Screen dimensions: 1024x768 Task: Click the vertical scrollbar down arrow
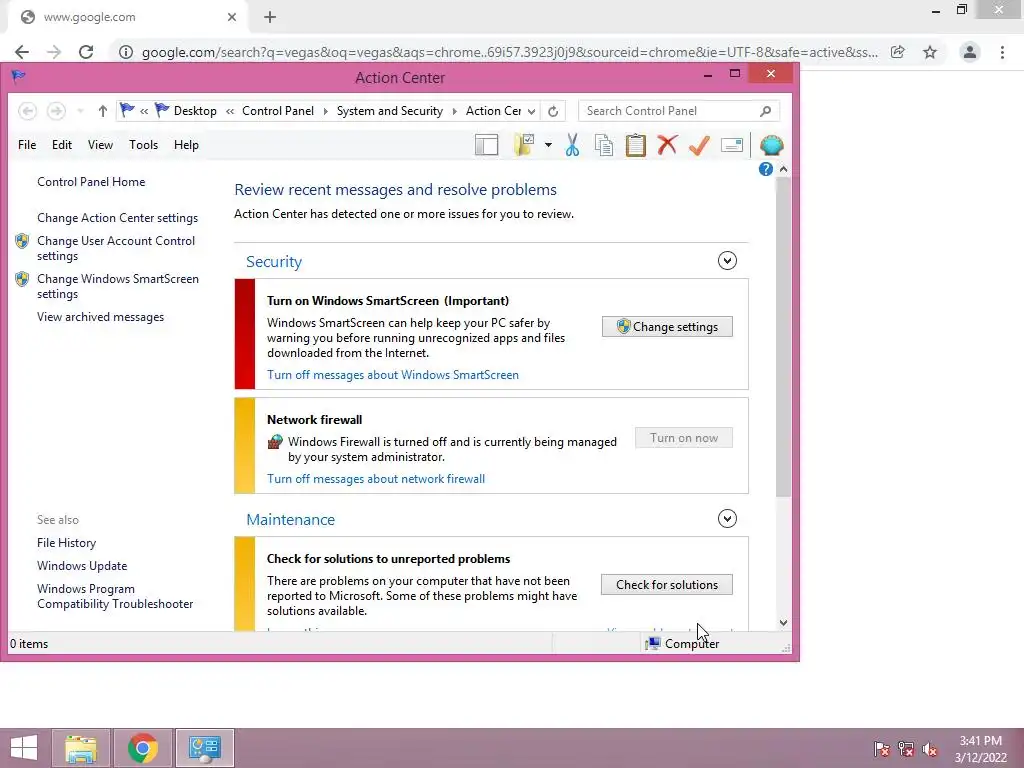tap(783, 623)
